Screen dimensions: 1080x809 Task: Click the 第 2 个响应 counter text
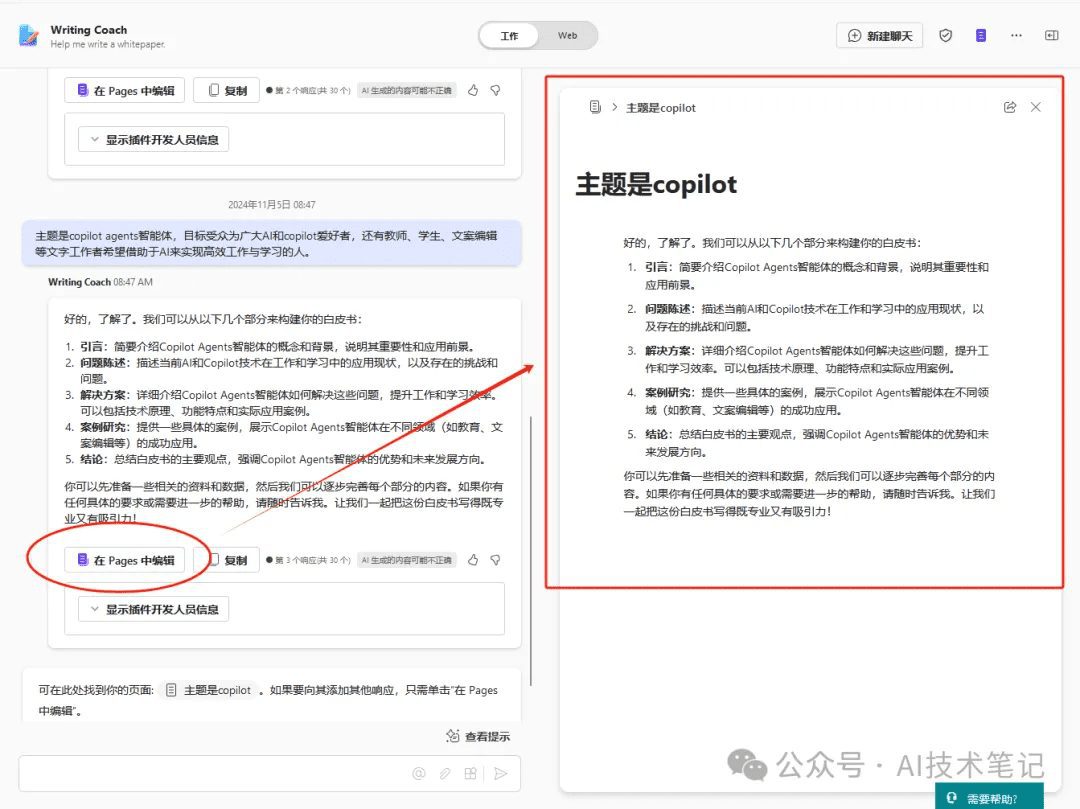(313, 90)
